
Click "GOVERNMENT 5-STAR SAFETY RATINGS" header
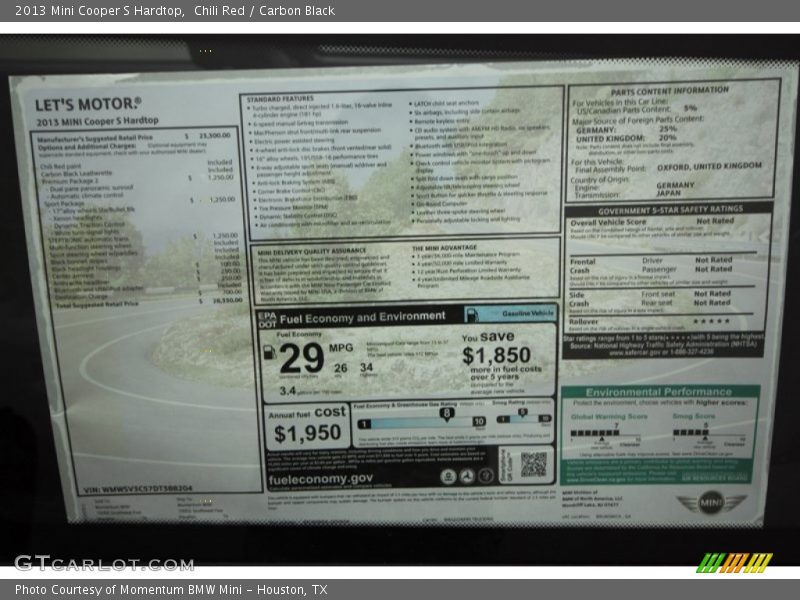(670, 210)
